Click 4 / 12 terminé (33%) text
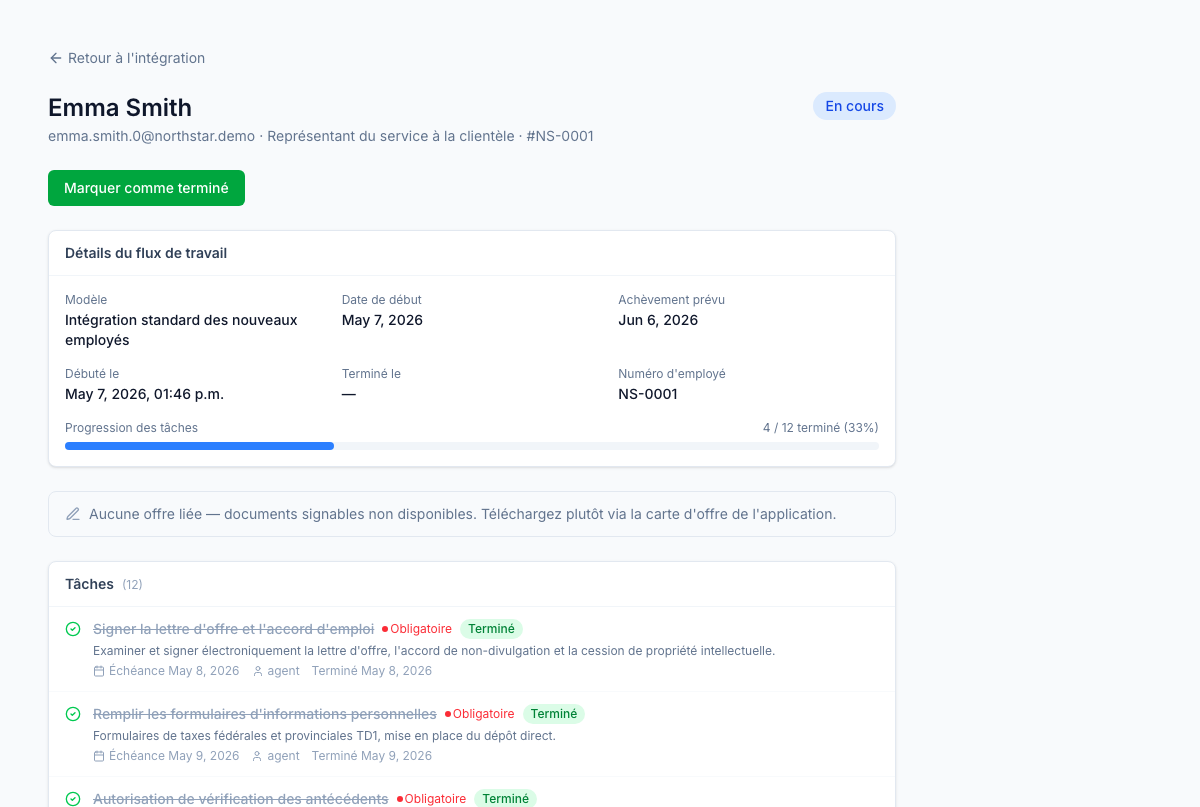The width and height of the screenshot is (1200, 807). point(821,428)
